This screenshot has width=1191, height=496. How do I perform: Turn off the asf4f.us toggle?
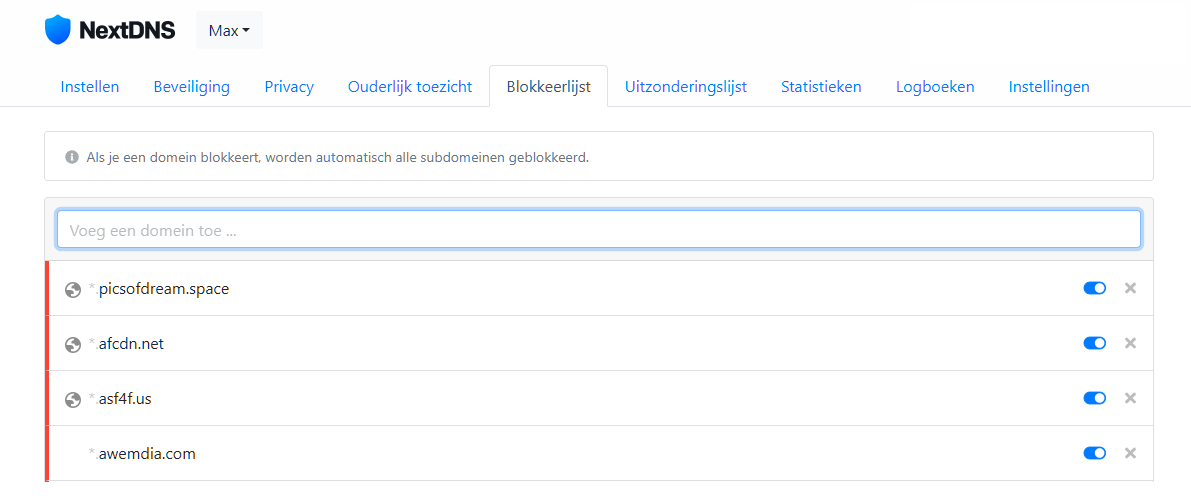click(1094, 398)
